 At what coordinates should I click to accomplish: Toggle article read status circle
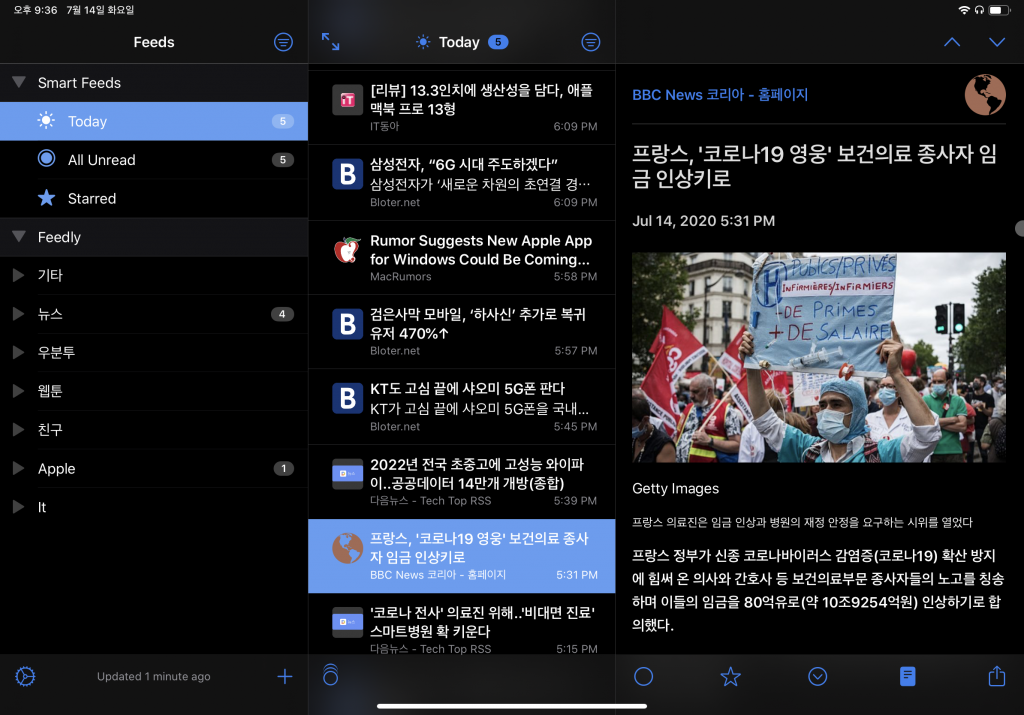point(643,676)
